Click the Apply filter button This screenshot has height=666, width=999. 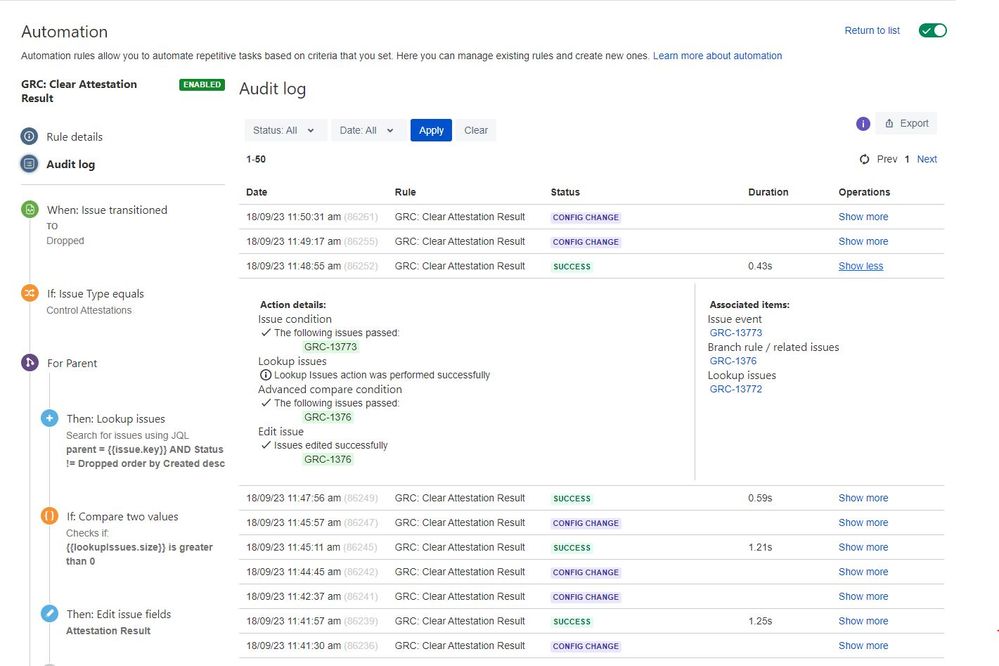click(x=431, y=130)
